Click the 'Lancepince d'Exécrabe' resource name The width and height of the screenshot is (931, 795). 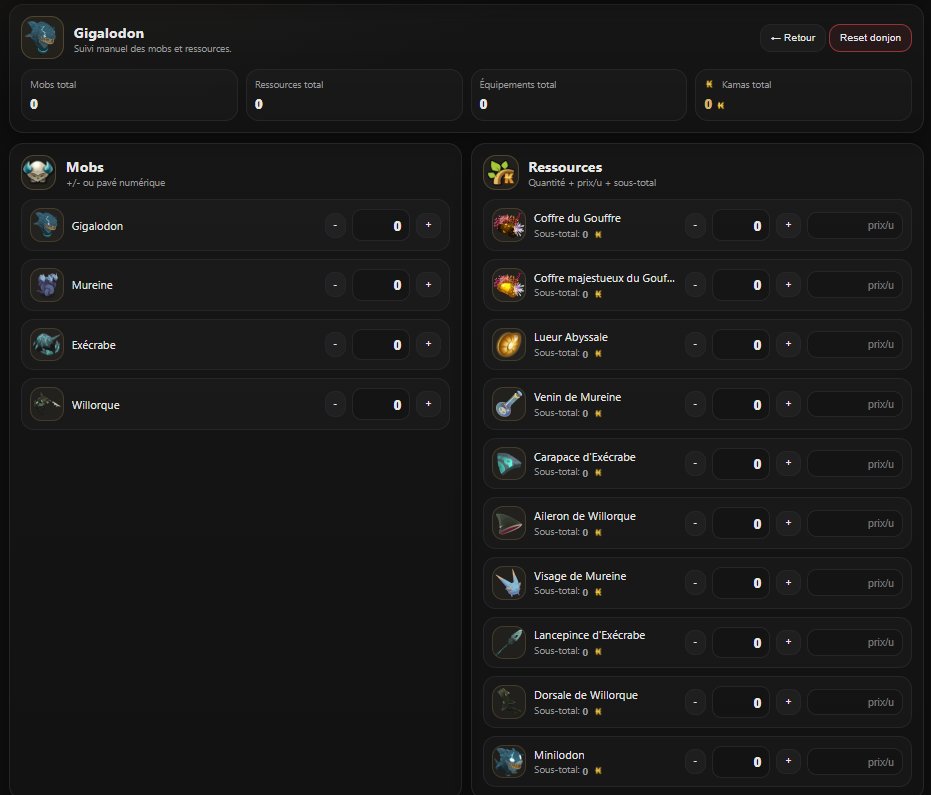coord(589,635)
